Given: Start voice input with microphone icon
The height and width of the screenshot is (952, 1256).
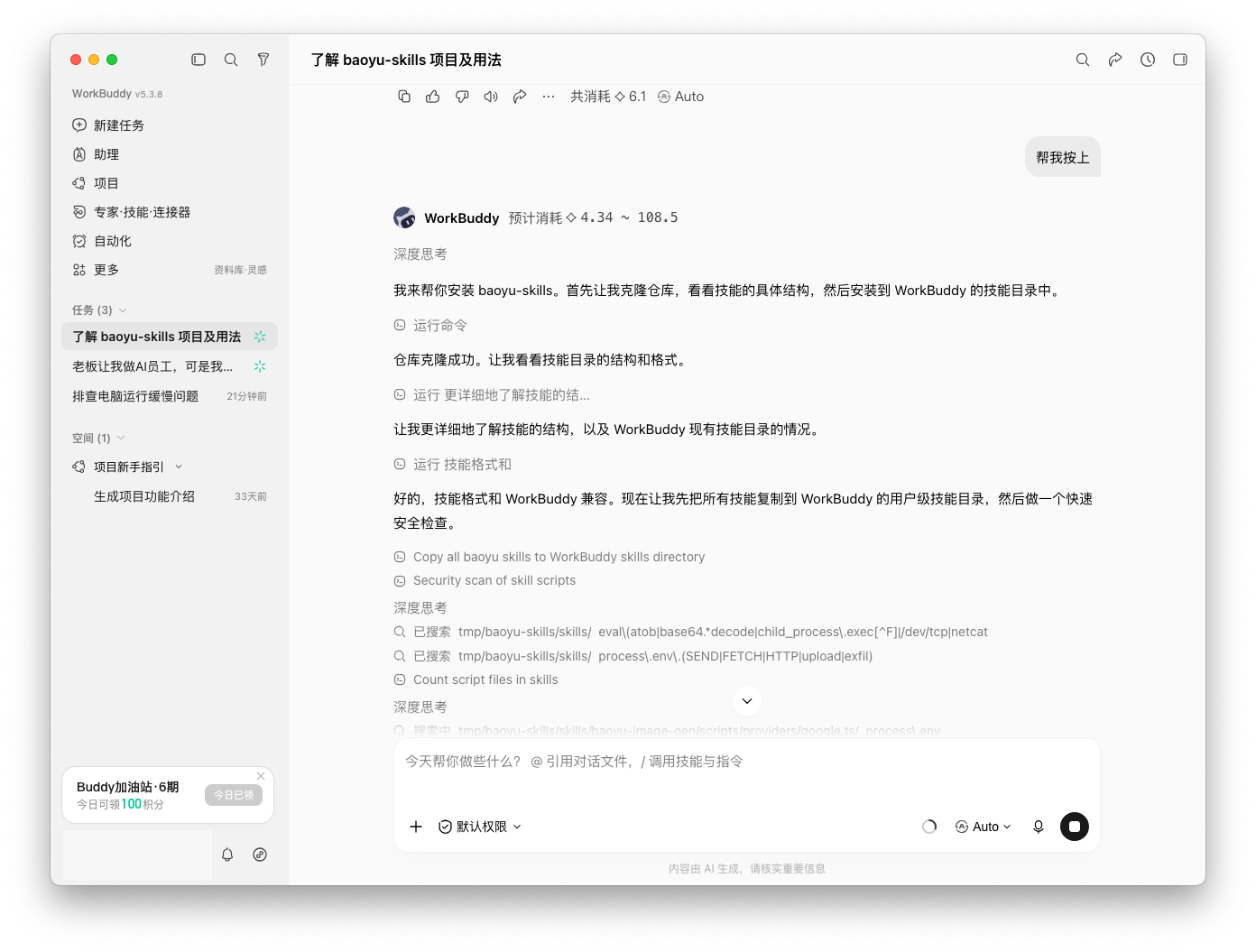Looking at the screenshot, I should point(1039,827).
